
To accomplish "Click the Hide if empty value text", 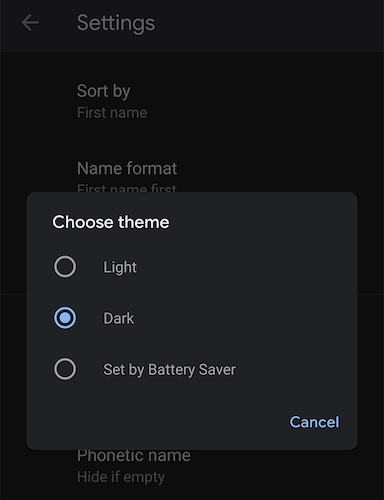I will pos(121,477).
